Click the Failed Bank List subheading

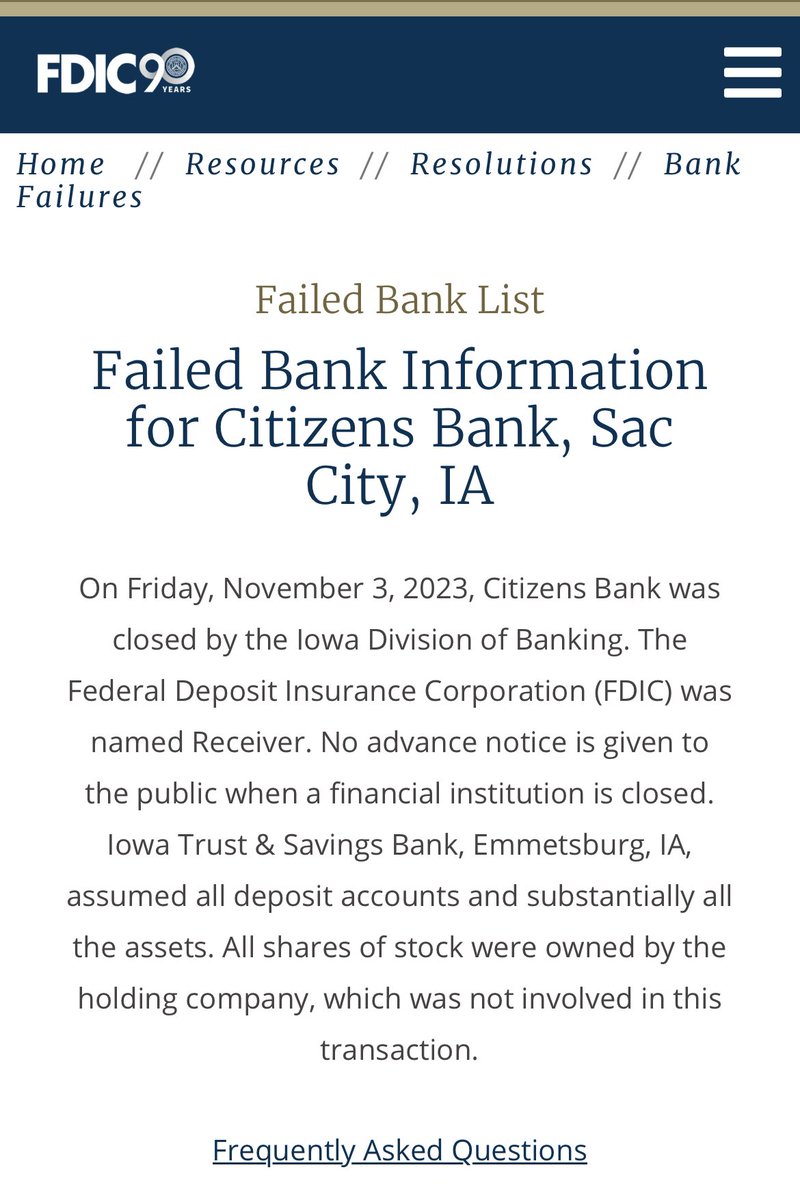click(399, 299)
